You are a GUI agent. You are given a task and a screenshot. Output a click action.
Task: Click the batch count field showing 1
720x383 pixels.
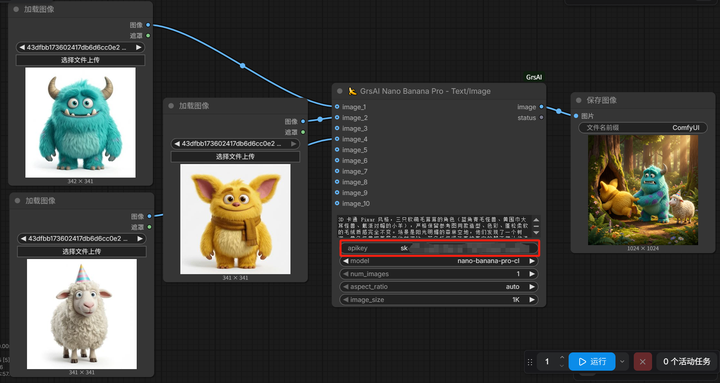click(x=546, y=362)
